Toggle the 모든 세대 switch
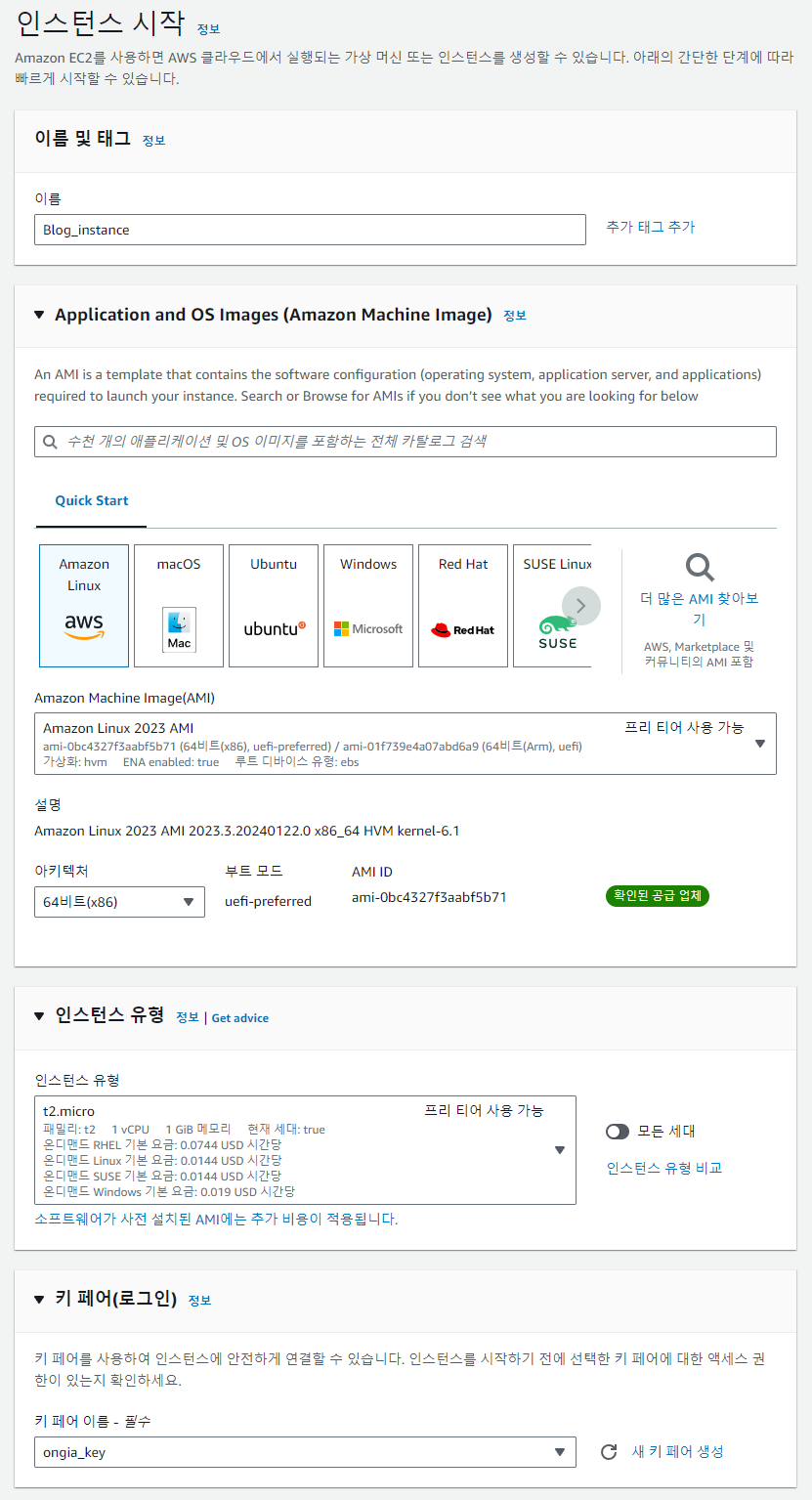 (618, 1131)
